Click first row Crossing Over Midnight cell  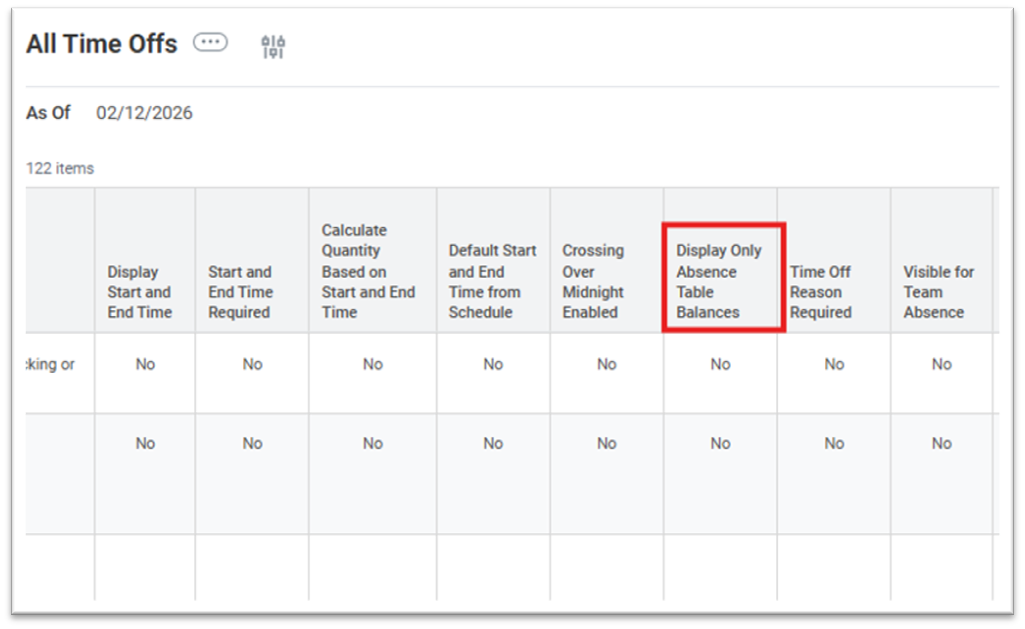[x=607, y=365]
